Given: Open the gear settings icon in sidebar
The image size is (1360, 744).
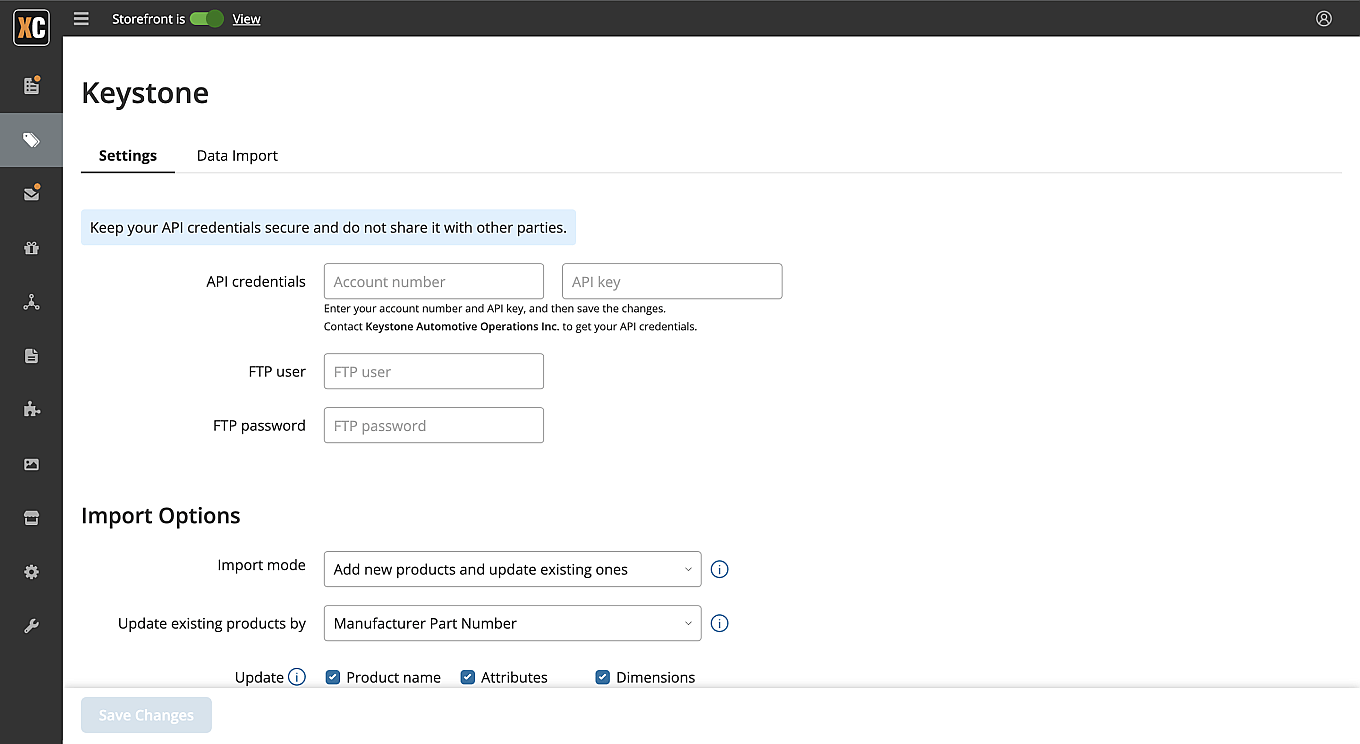Looking at the screenshot, I should click(31, 572).
